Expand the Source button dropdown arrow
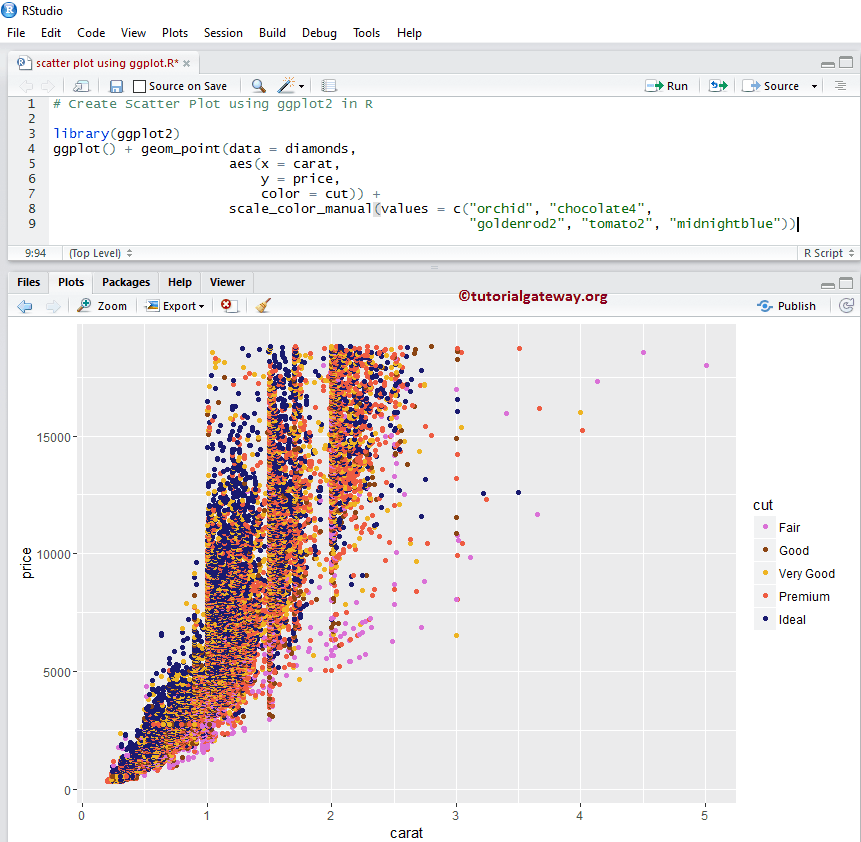Image resolution: width=861 pixels, height=842 pixels. point(814,87)
